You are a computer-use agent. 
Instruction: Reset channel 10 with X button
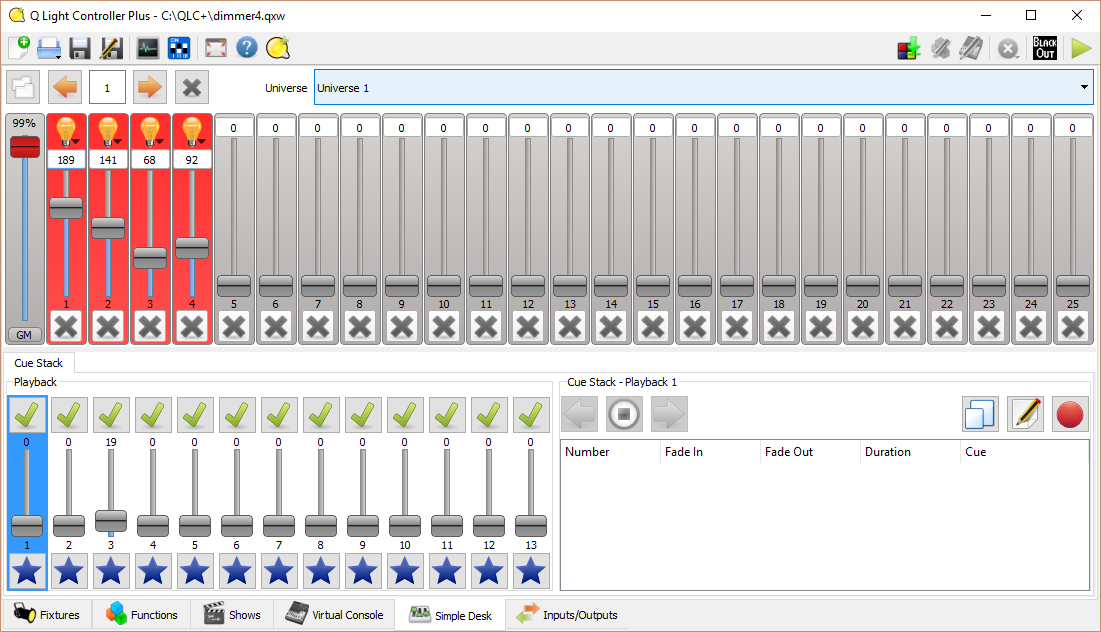coord(444,327)
